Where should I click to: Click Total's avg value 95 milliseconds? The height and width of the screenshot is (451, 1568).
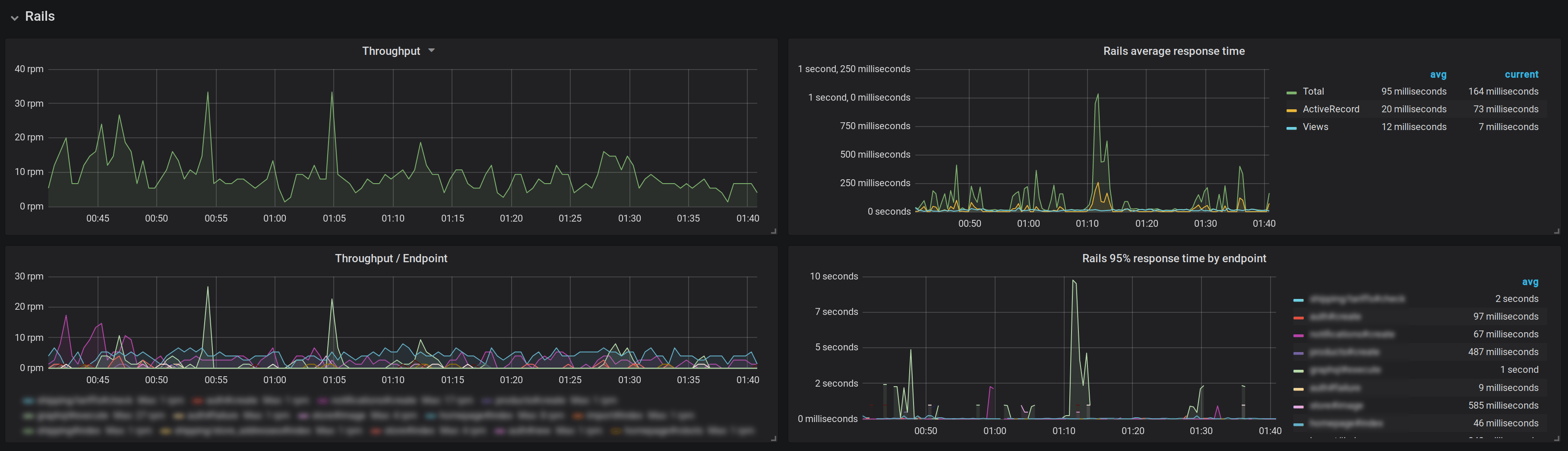pyautogui.click(x=1413, y=92)
